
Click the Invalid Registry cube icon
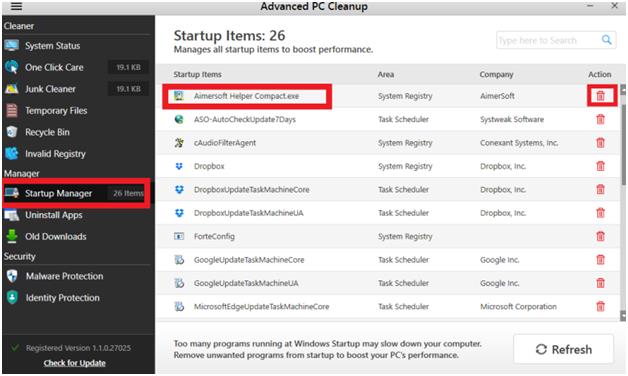tap(12, 153)
